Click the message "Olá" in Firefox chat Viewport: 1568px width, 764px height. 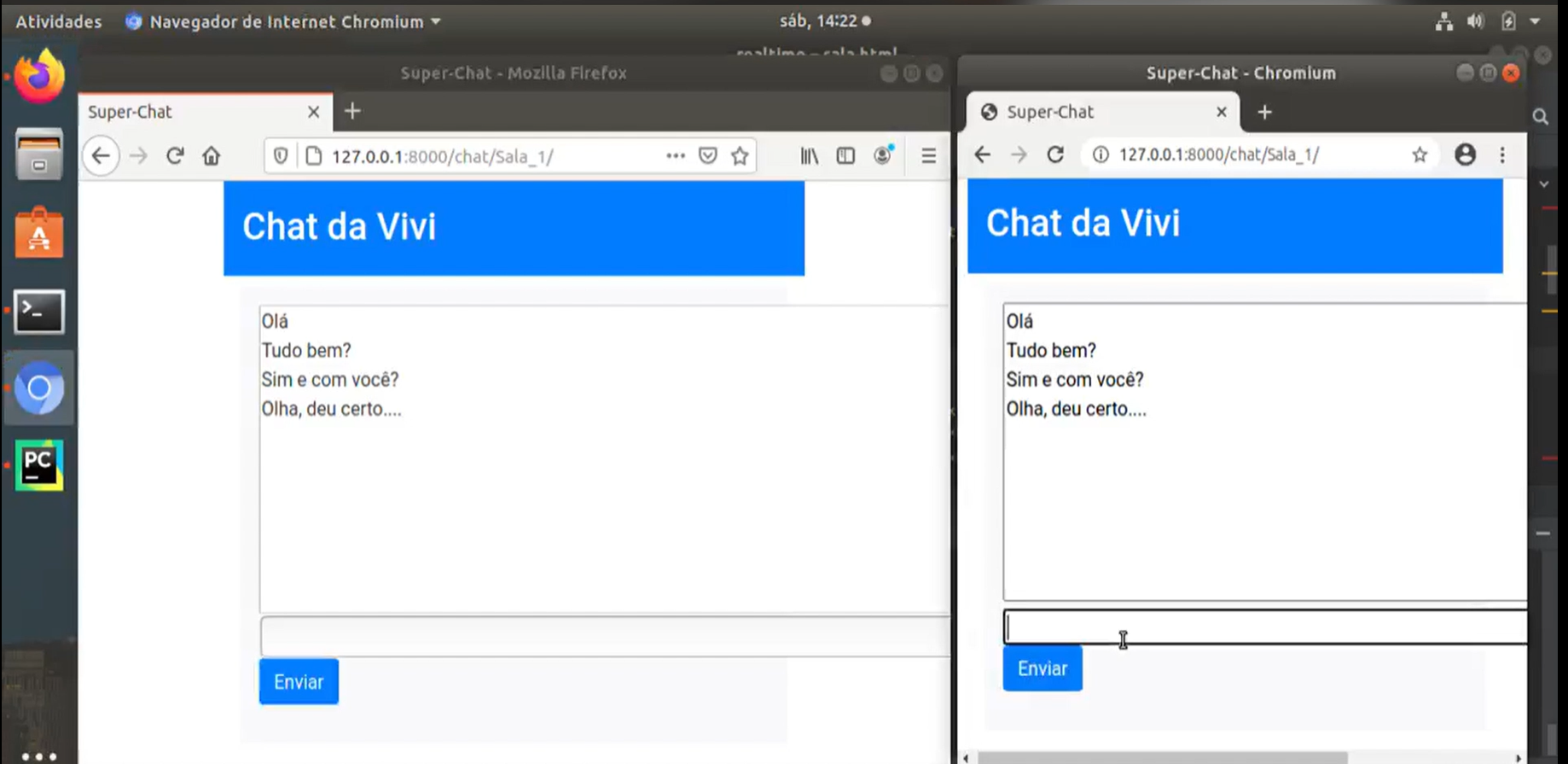pyautogui.click(x=275, y=321)
